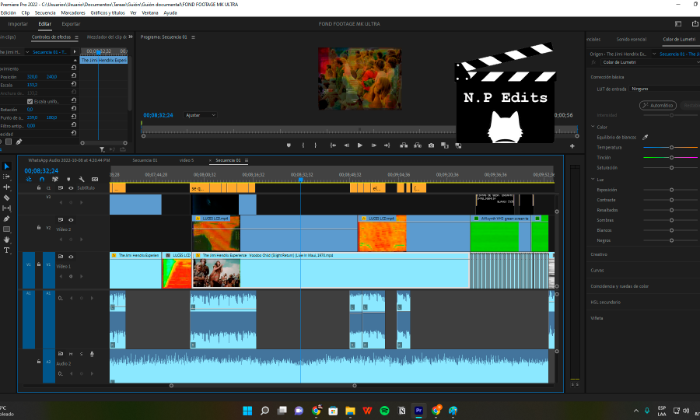Play the program monitor video
This screenshot has width=700, height=420.
pyautogui.click(x=360, y=146)
